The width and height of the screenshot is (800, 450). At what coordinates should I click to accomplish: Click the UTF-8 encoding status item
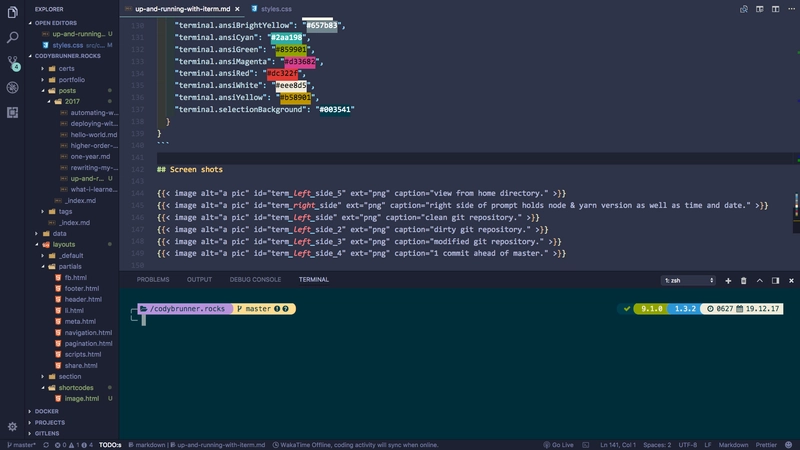(x=687, y=445)
